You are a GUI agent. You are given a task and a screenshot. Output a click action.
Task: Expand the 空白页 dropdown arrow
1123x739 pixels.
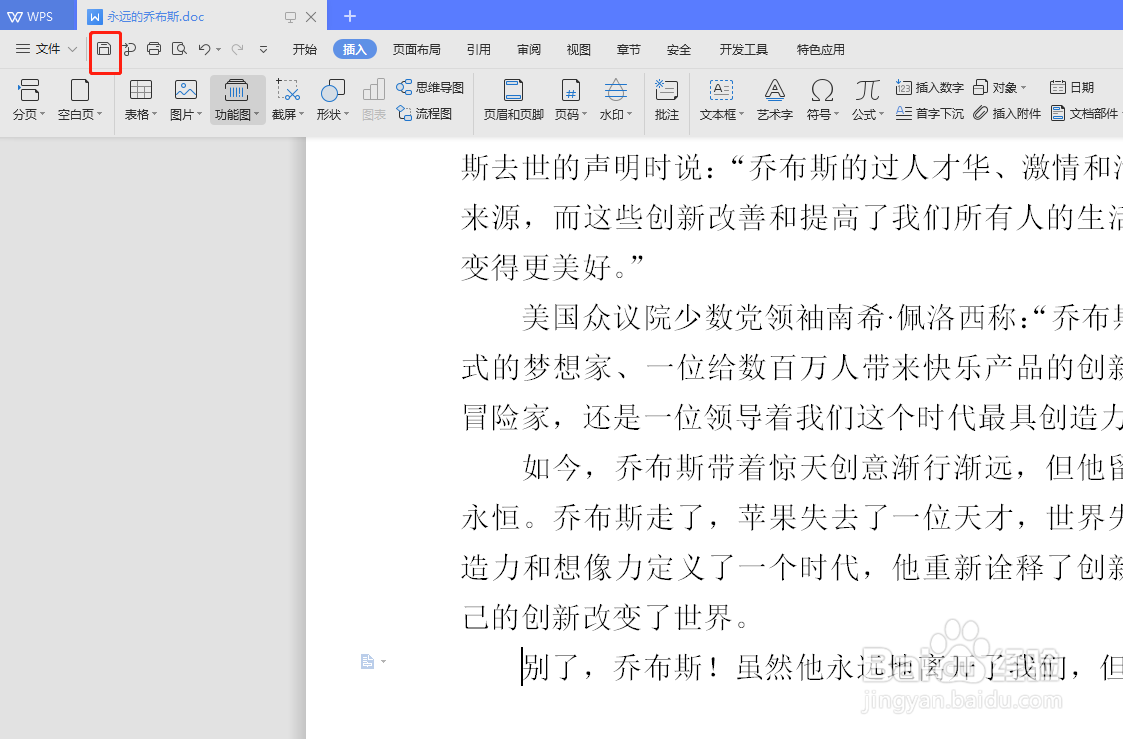[100, 114]
